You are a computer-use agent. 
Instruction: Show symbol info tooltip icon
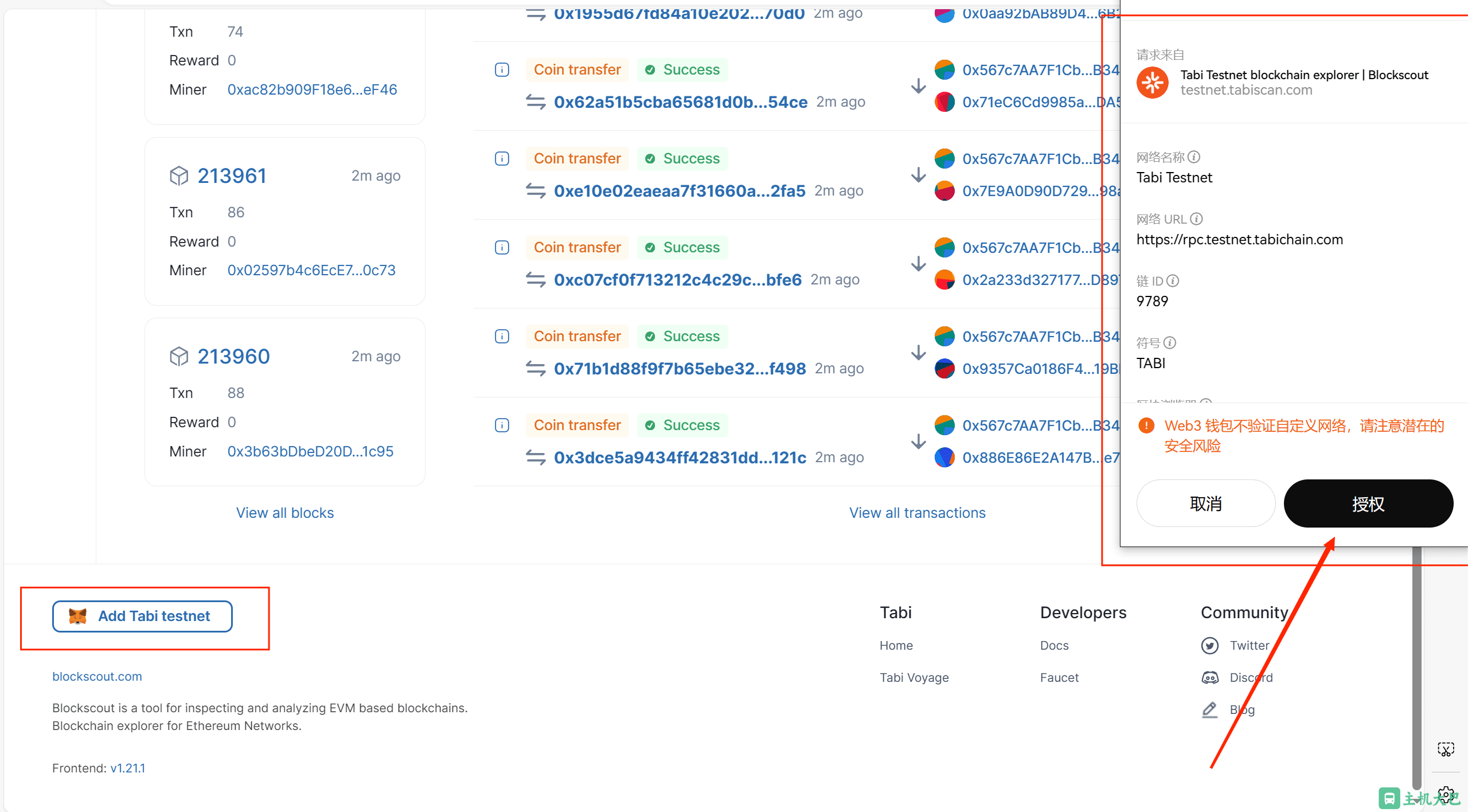(1170, 342)
